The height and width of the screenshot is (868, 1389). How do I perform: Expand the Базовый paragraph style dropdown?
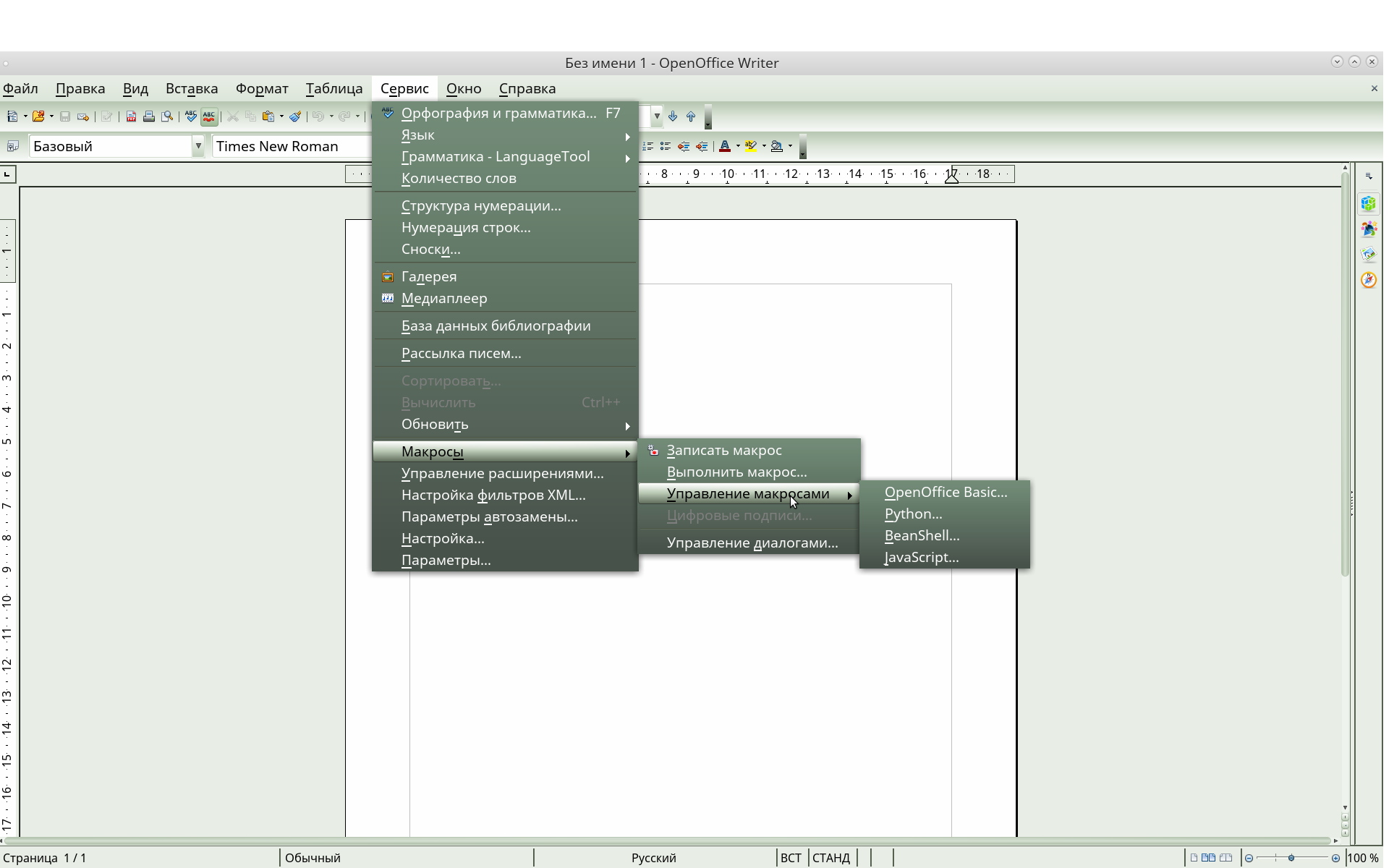click(197, 146)
